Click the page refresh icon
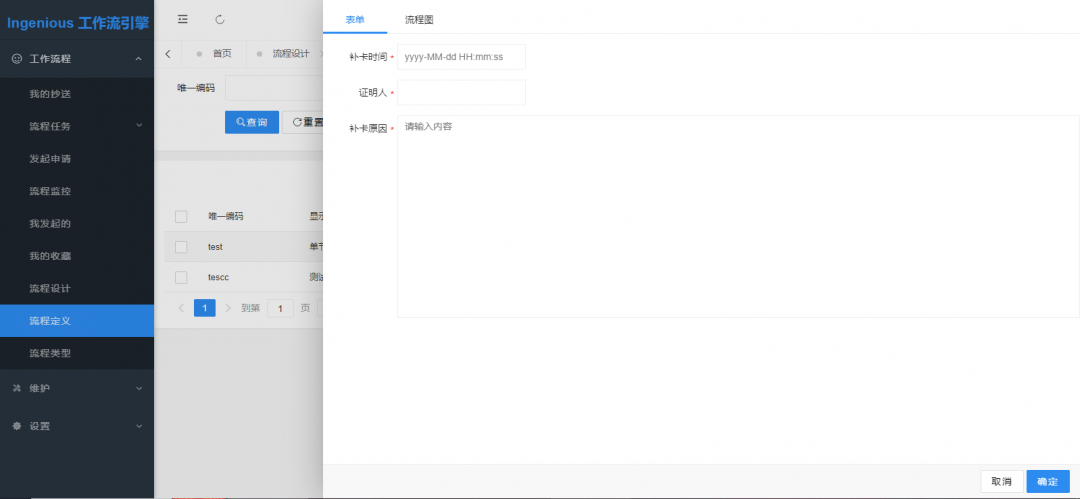The image size is (1080, 499). pos(220,19)
